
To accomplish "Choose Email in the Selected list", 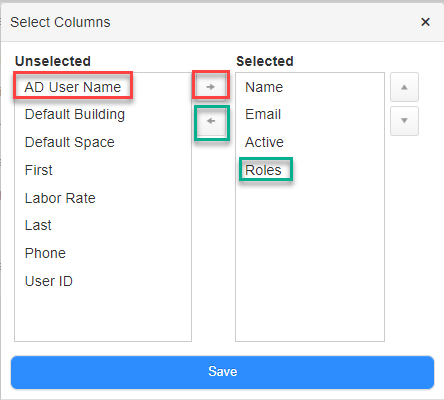I will (263, 114).
